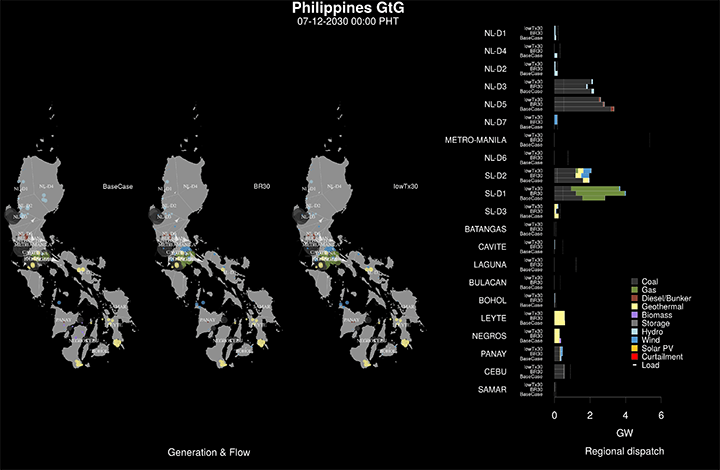Click the 'SL-D3' region label
Viewport: 720px width, 470px height.
pos(495,212)
